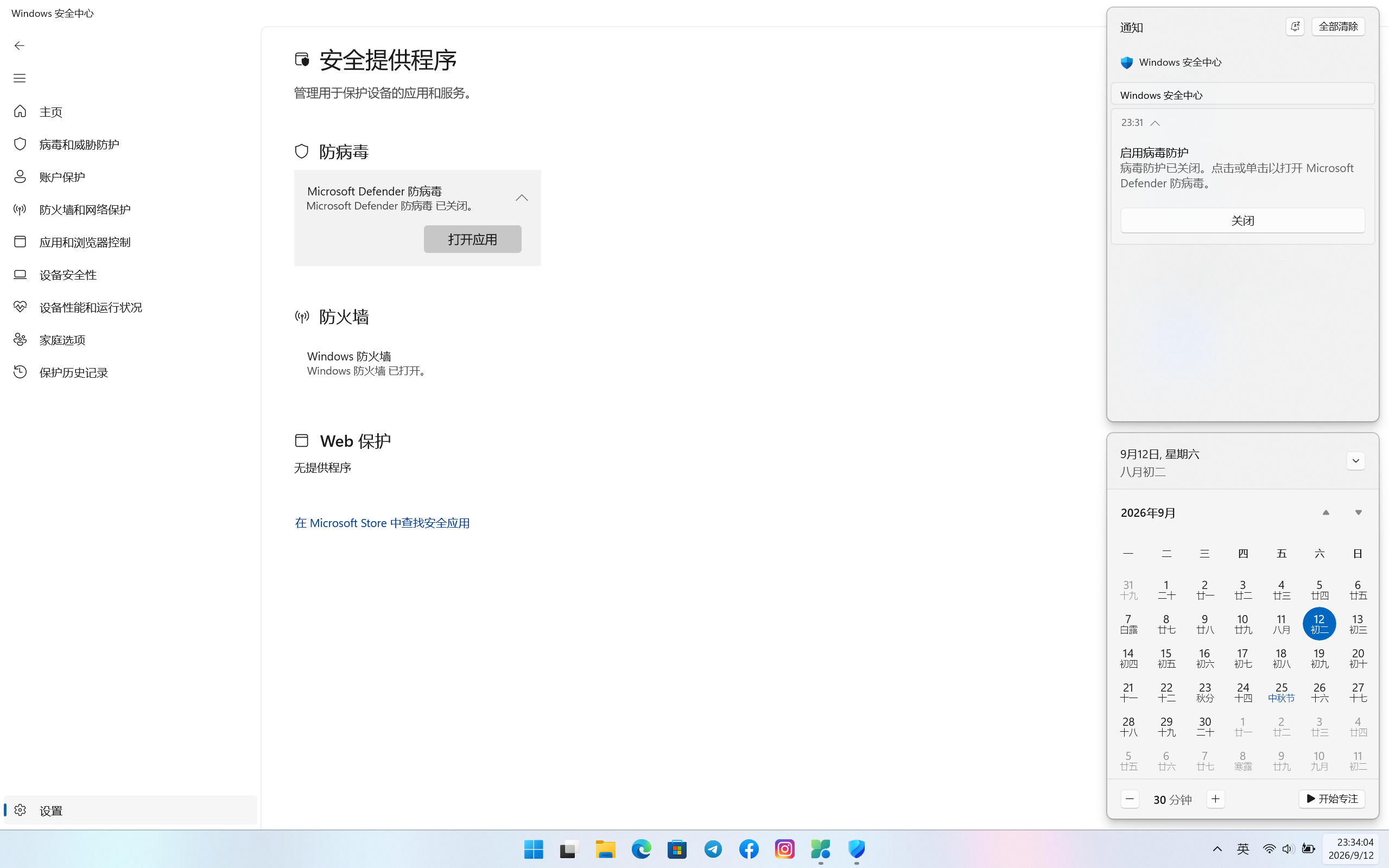The image size is (1389, 868).
Task: Click 打开应用 button
Action: click(x=472, y=239)
